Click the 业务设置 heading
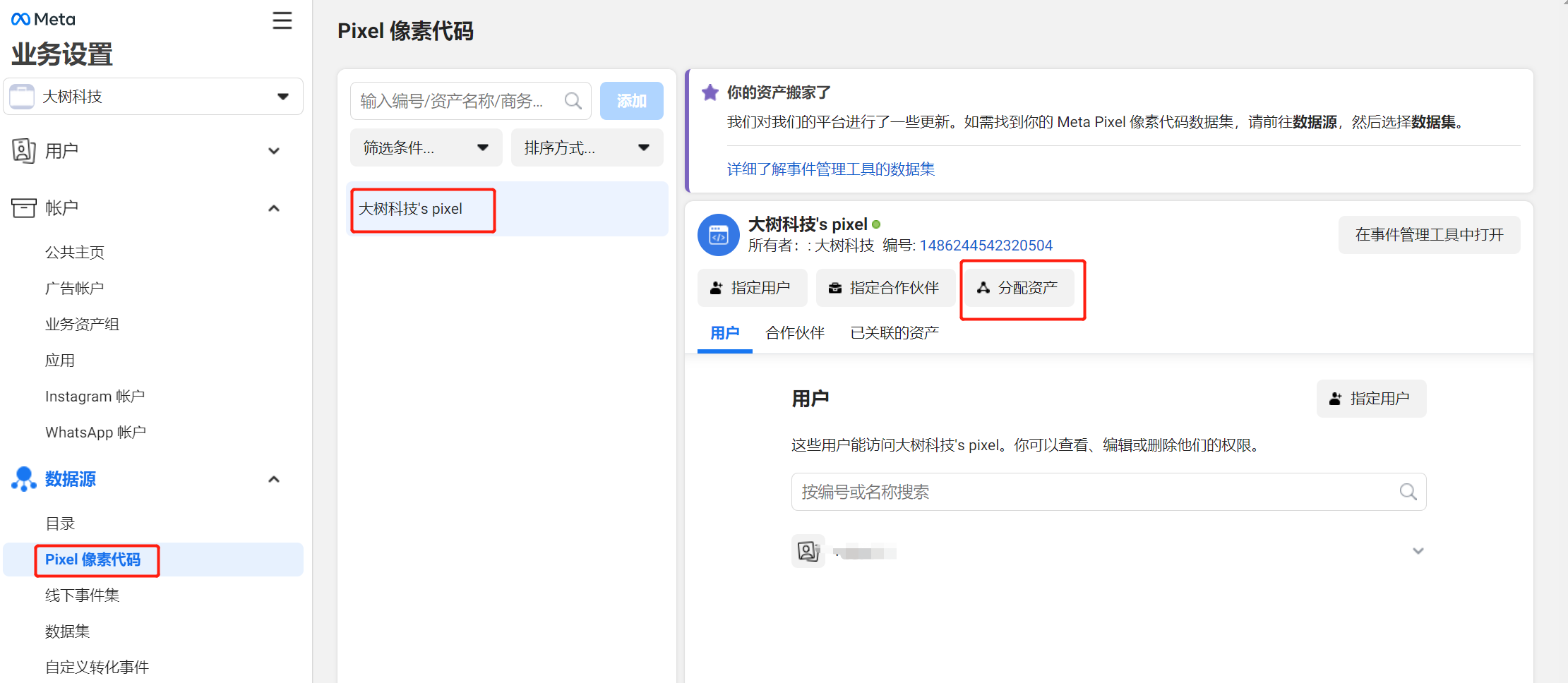1568x683 pixels. 62,54
